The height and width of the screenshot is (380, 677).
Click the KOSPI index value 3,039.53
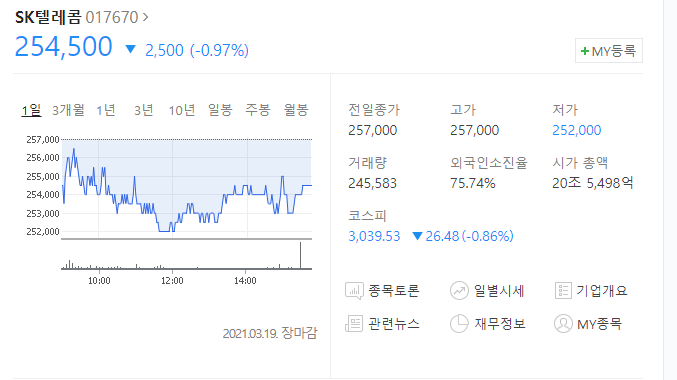point(374,236)
